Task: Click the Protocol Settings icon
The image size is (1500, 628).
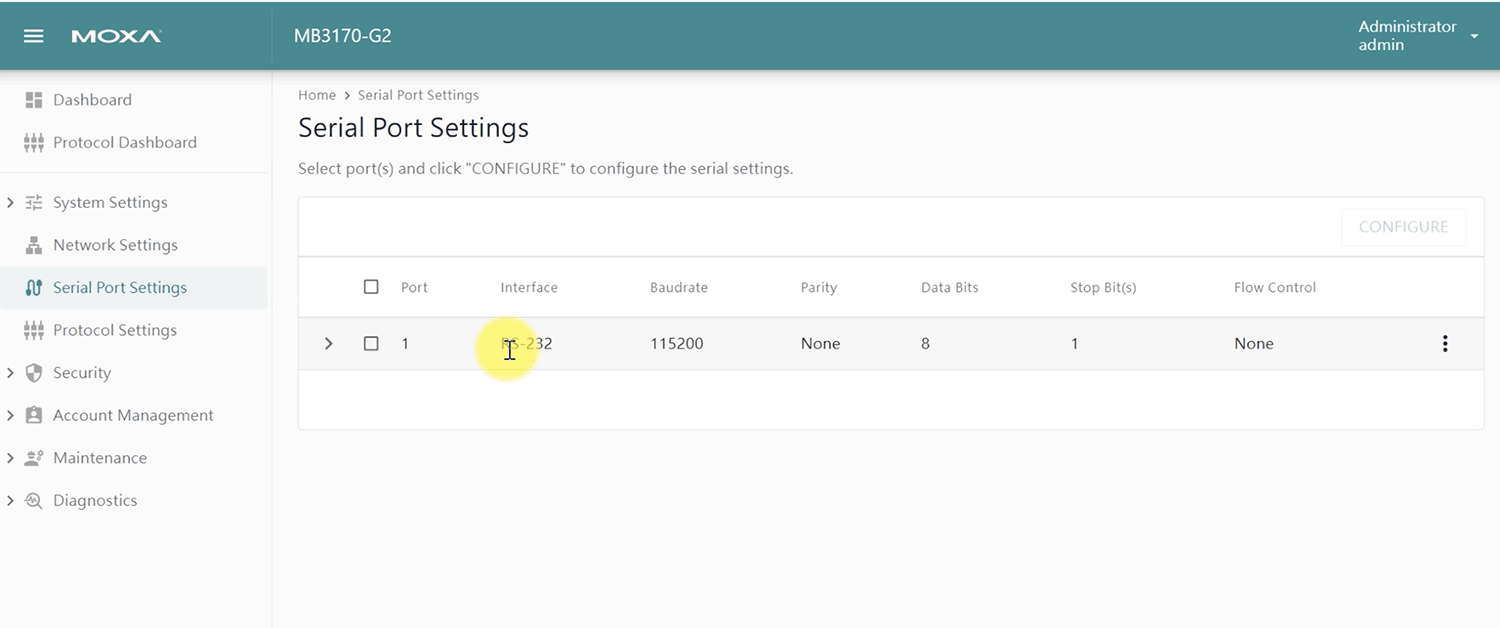Action: [34, 330]
